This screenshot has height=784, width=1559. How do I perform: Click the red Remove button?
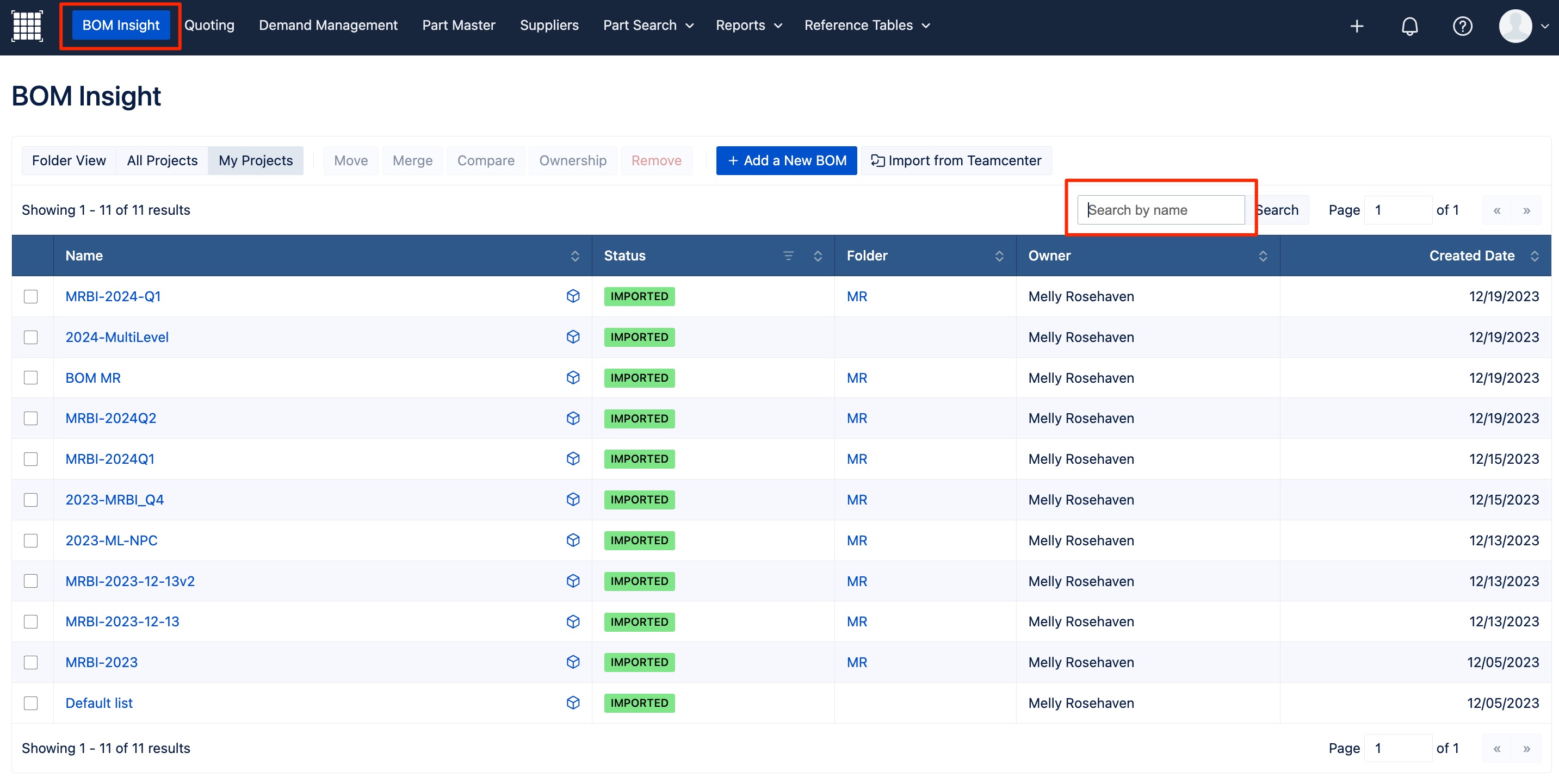[x=656, y=160]
